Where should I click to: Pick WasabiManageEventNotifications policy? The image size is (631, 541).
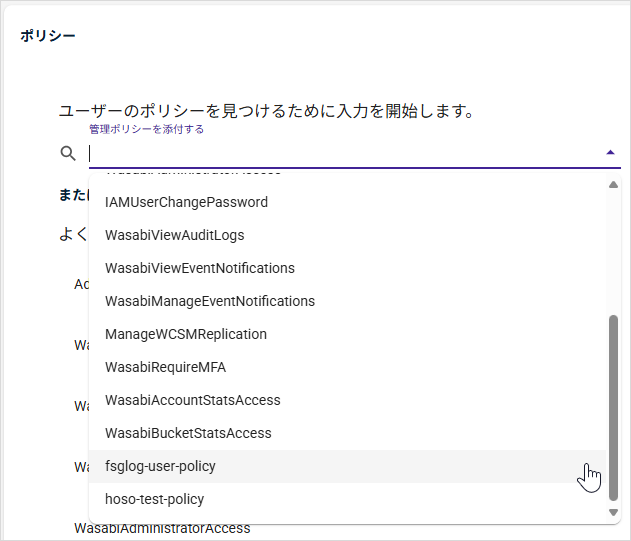click(x=209, y=301)
